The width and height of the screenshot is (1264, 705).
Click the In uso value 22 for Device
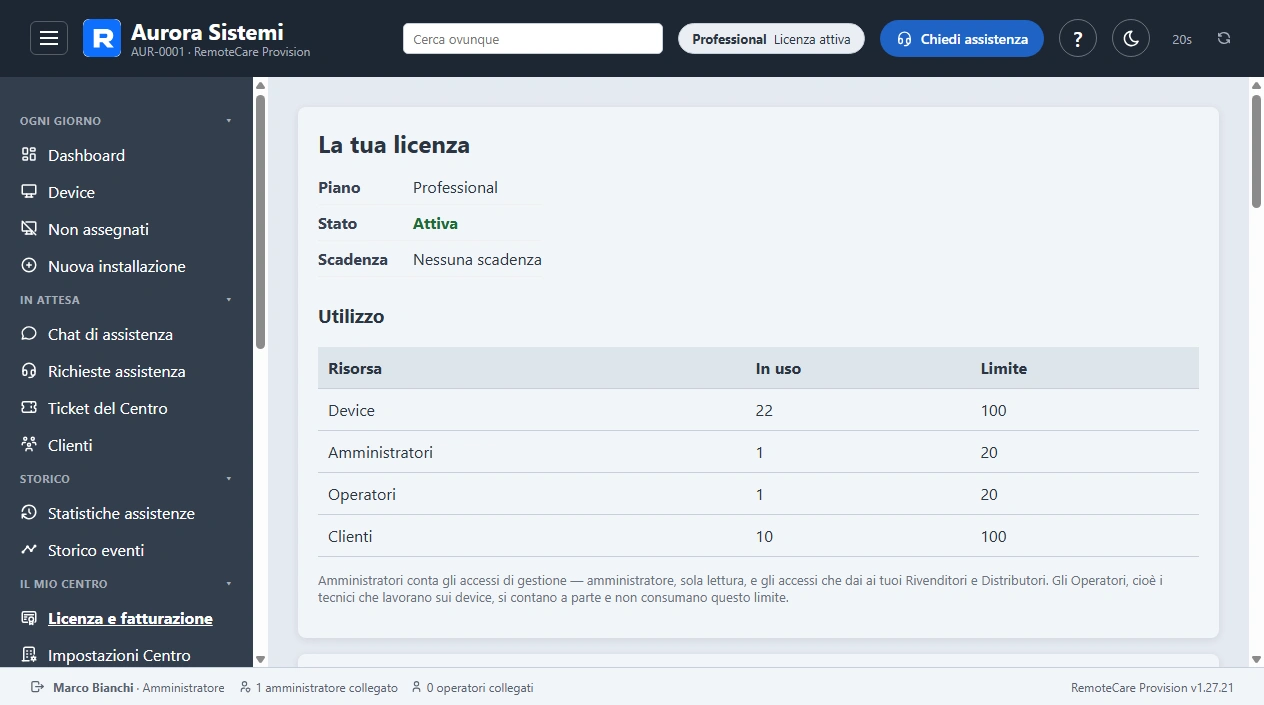764,410
